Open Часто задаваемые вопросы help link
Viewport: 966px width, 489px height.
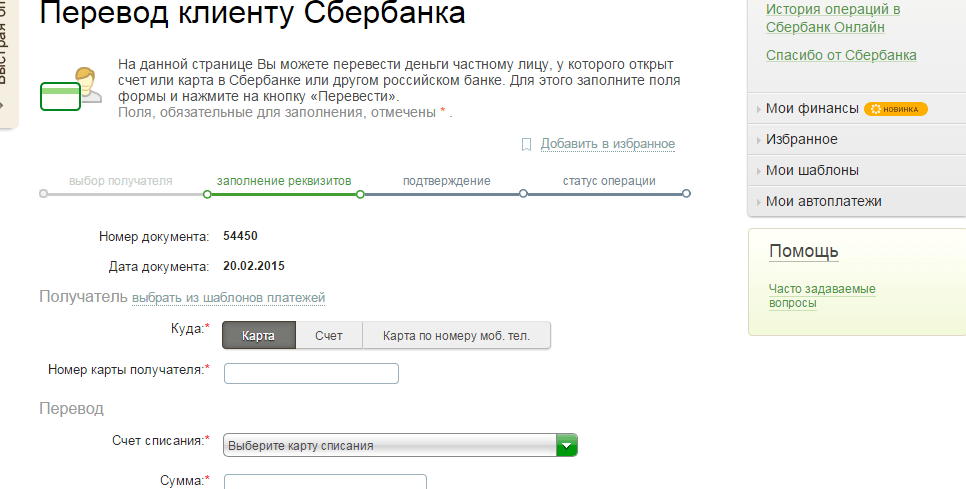[822, 296]
